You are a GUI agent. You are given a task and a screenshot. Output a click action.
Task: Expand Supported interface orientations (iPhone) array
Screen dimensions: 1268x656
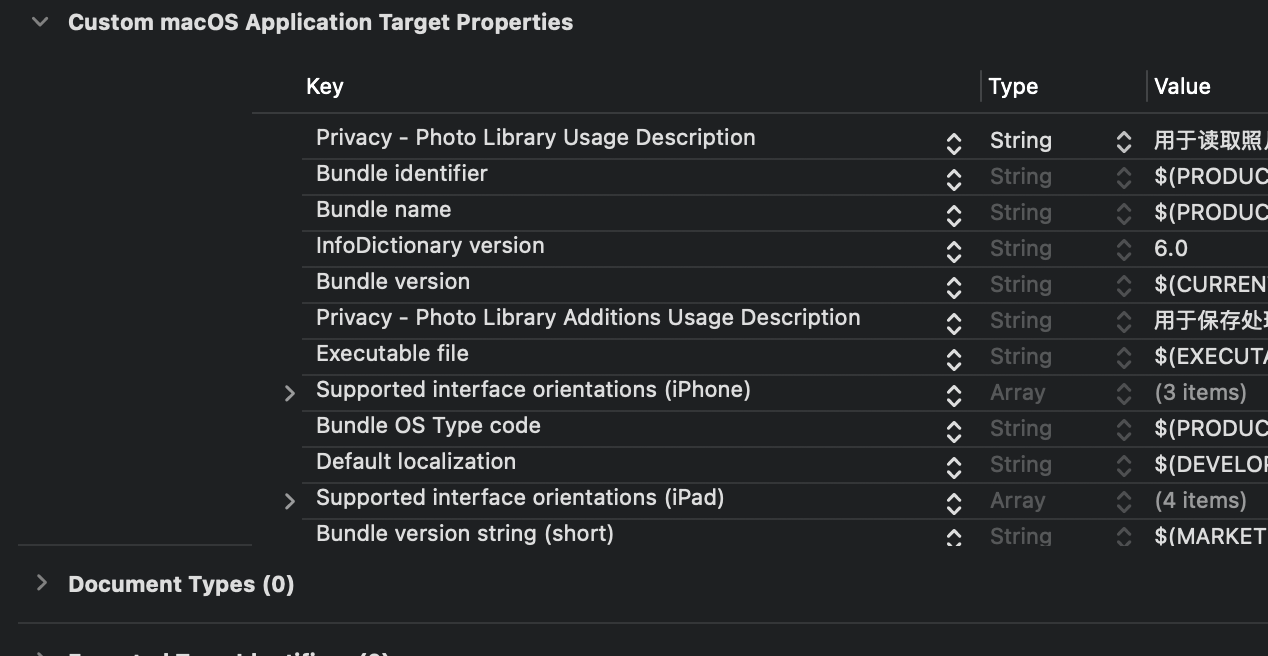click(290, 393)
